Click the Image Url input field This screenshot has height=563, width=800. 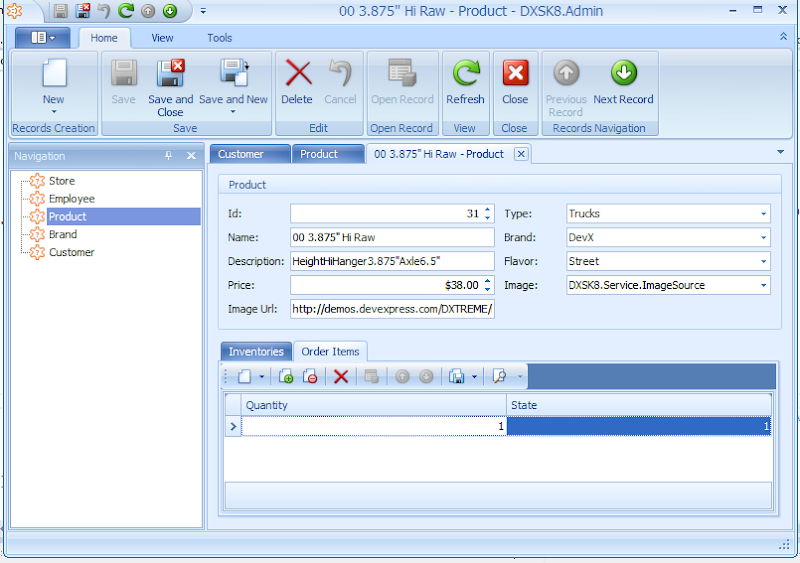pos(392,310)
